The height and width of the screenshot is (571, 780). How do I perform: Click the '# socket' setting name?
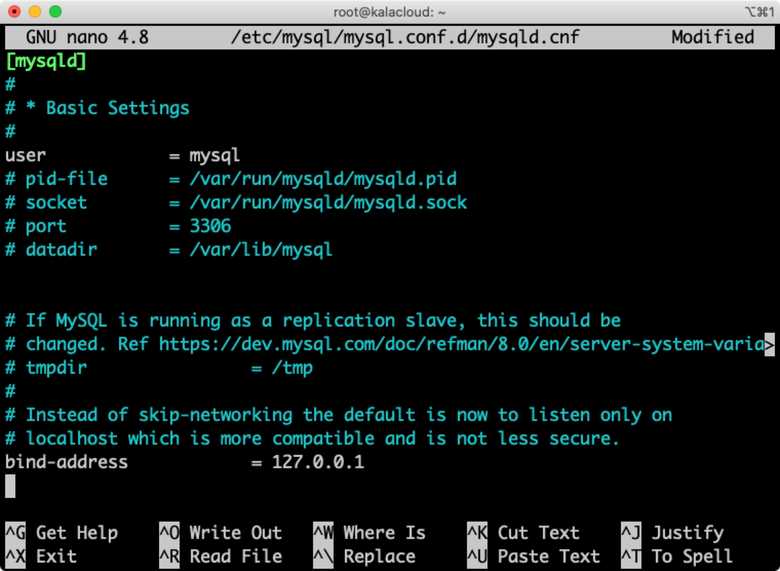point(46,202)
